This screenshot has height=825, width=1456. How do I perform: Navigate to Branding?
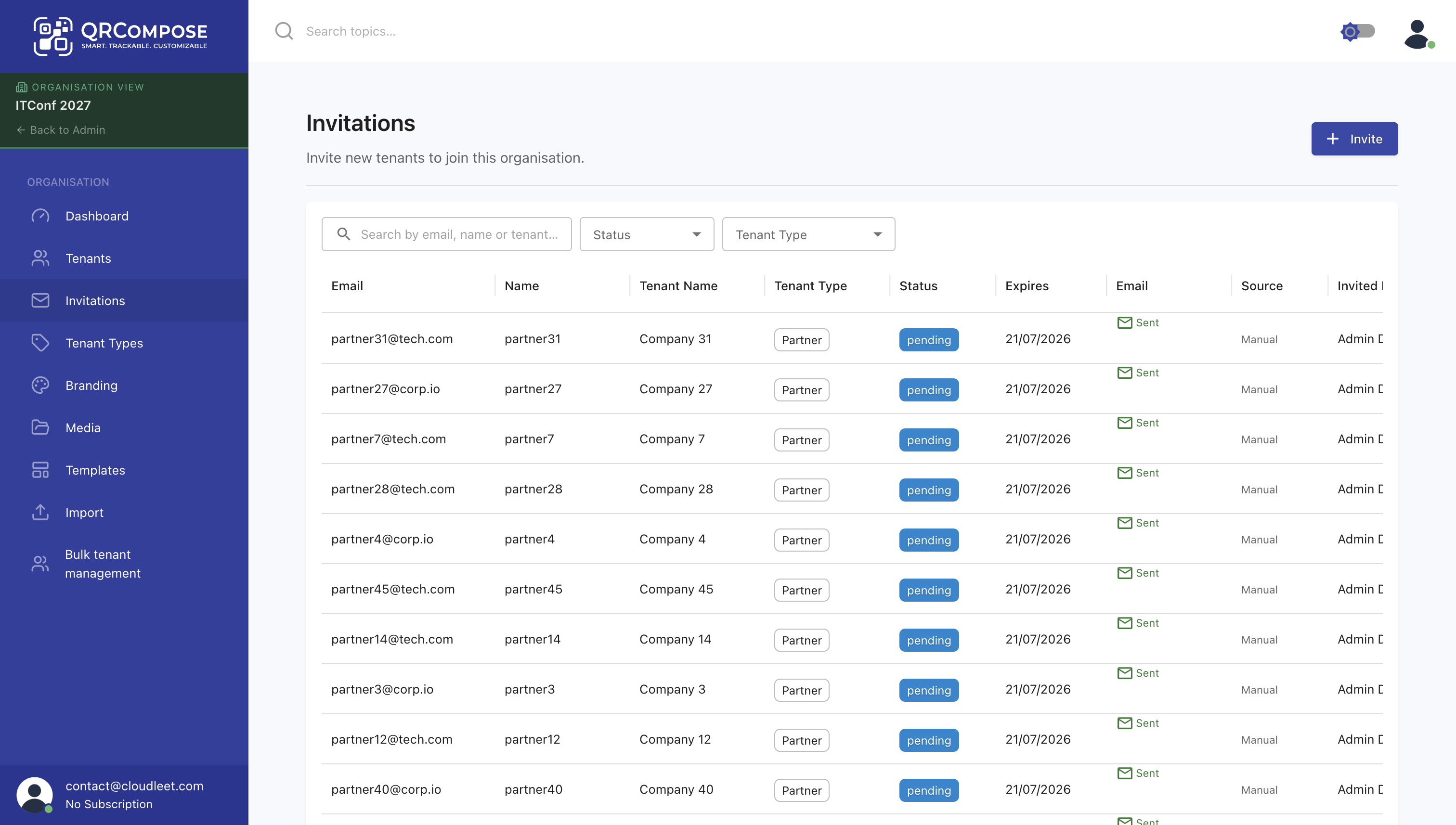point(124,385)
